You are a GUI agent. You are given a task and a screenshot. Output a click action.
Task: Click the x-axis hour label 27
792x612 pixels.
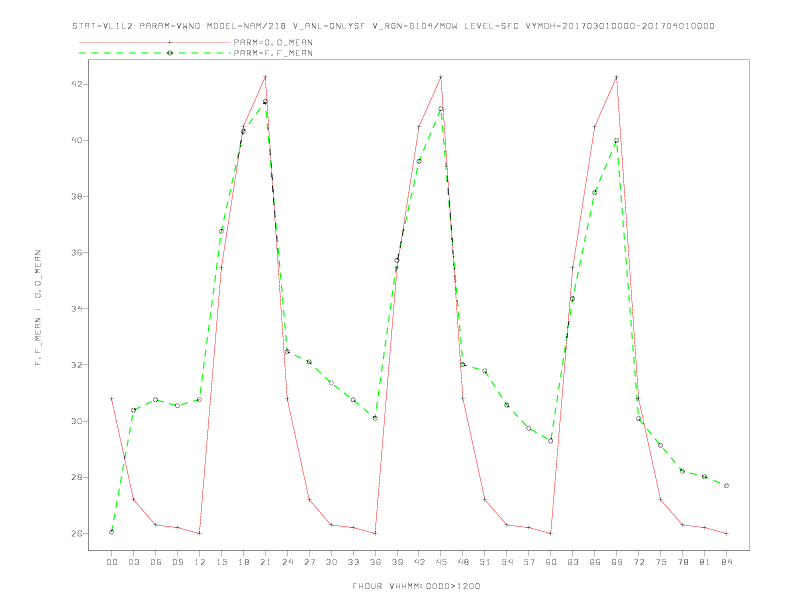point(309,562)
